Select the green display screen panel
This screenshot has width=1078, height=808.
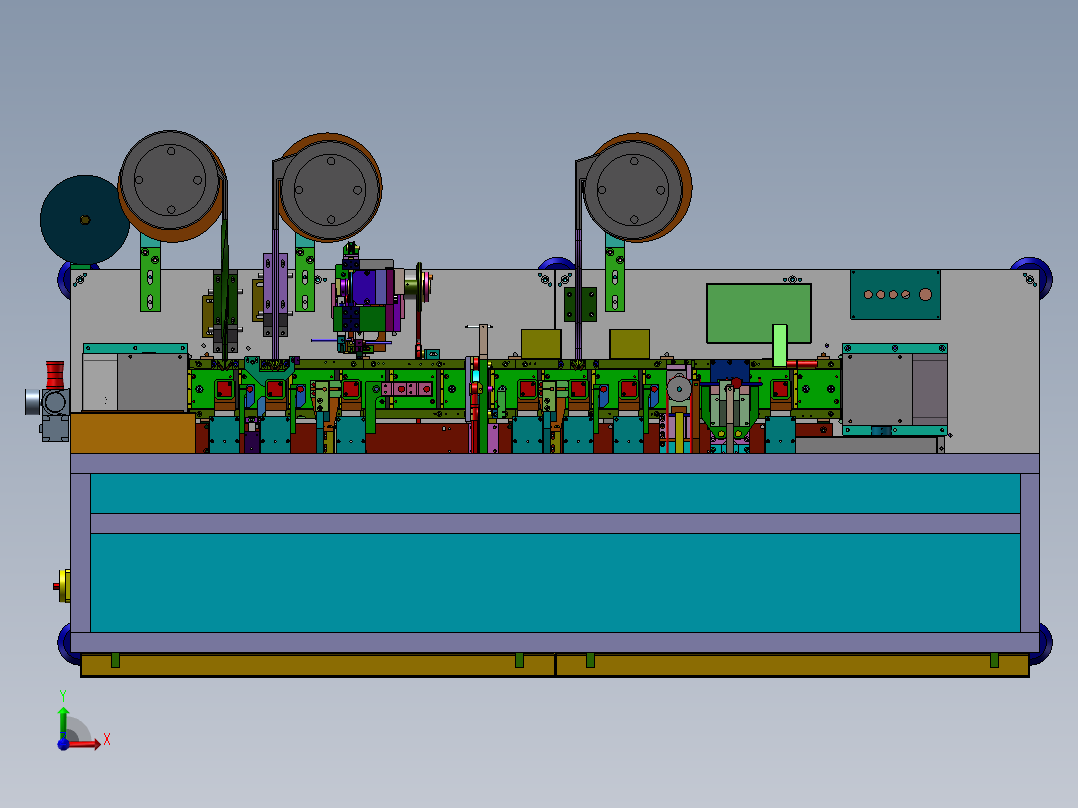point(758,313)
